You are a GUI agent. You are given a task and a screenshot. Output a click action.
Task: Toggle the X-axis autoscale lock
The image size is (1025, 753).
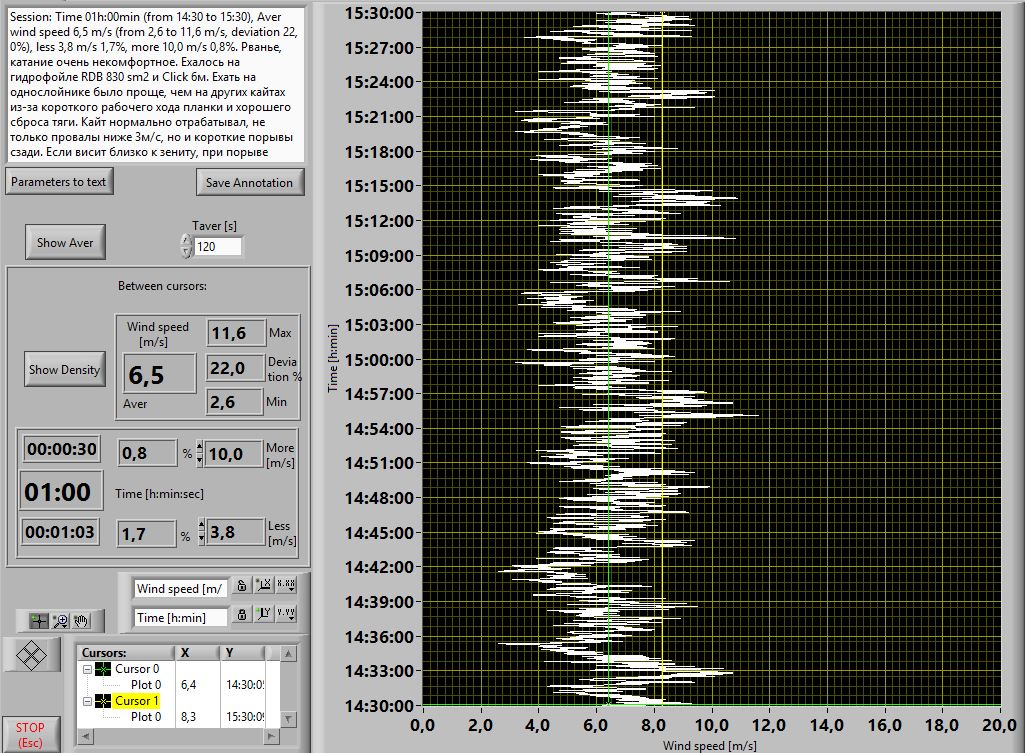[241, 585]
